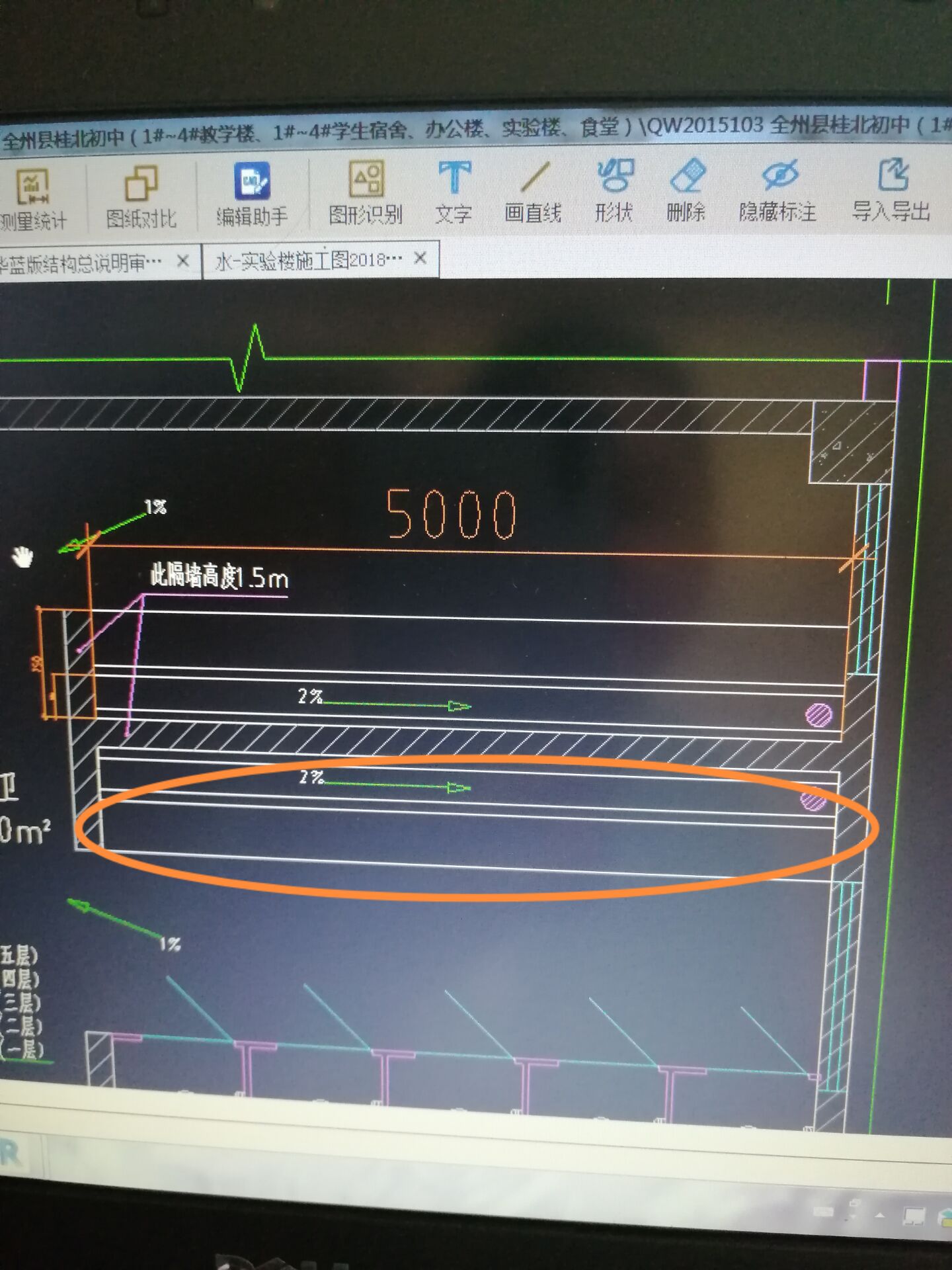
Task: Click the 此隔墙高度1.5m annotation
Action: 219,577
